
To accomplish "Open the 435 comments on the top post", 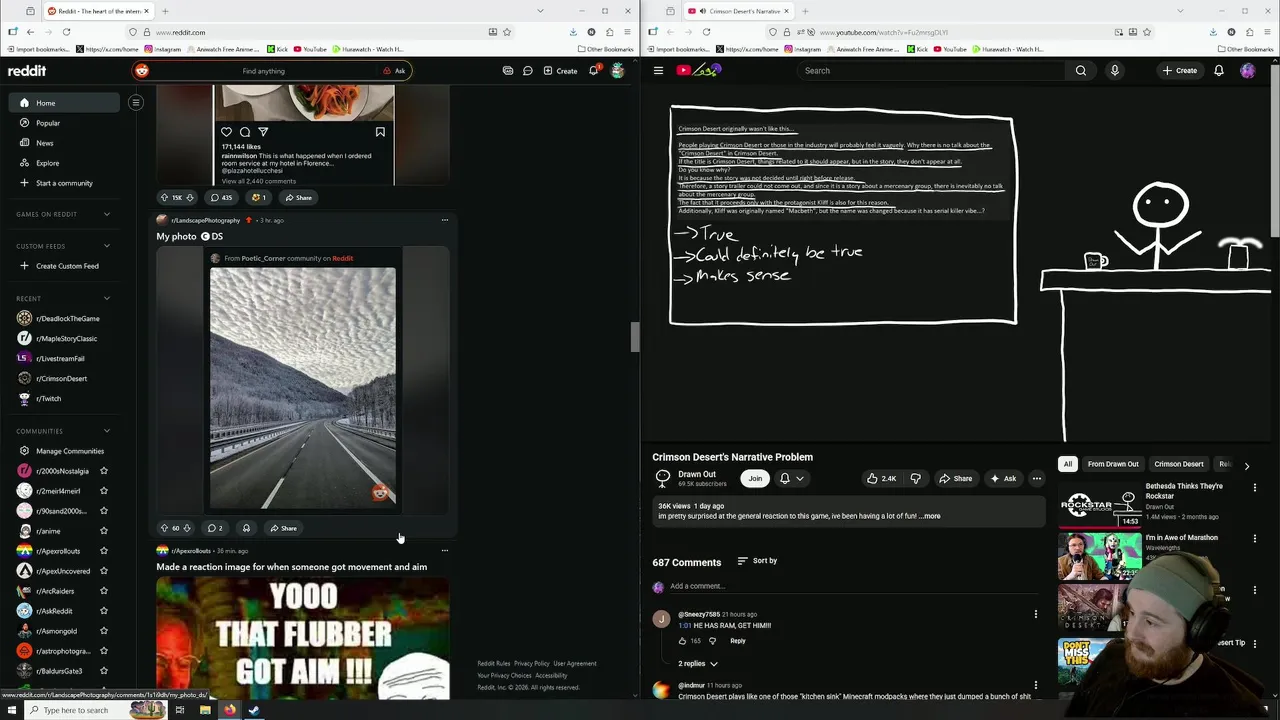I will (221, 197).
